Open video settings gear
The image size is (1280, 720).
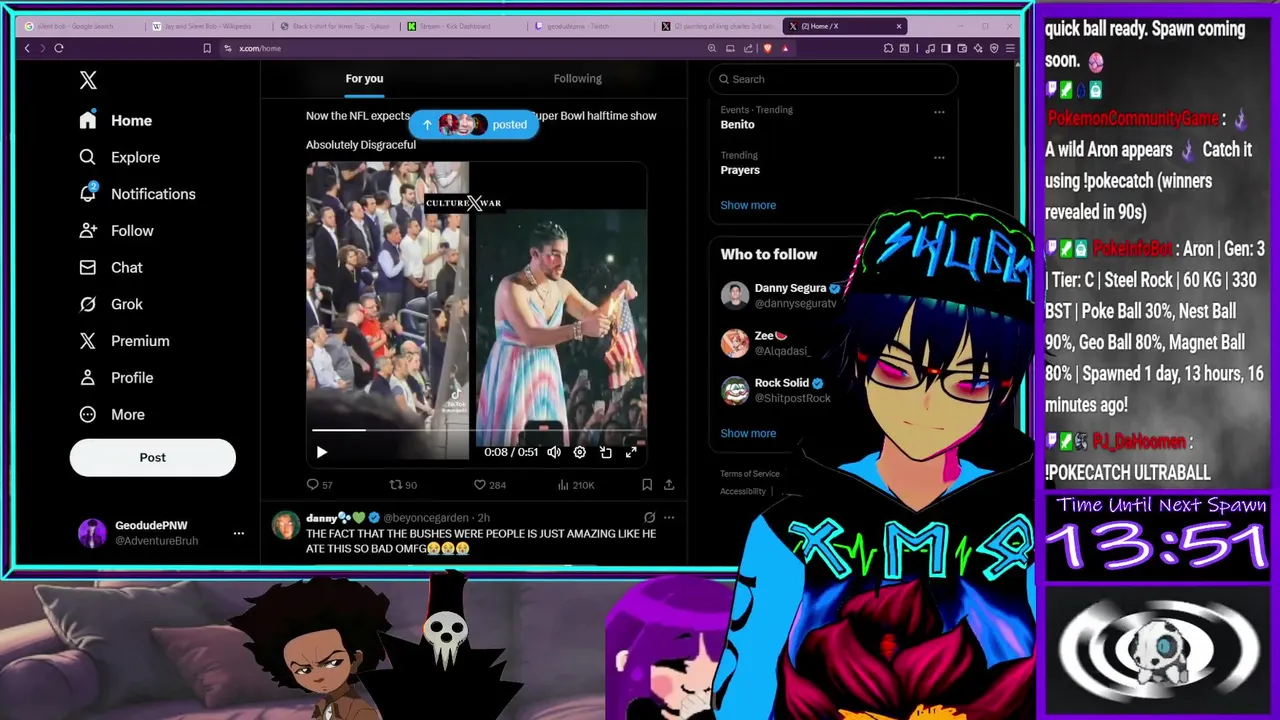click(579, 452)
